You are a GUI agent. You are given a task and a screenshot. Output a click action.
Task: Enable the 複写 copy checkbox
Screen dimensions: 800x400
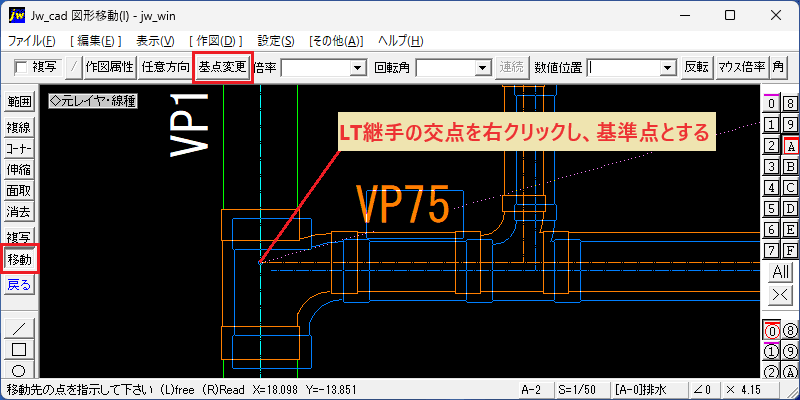pos(22,67)
